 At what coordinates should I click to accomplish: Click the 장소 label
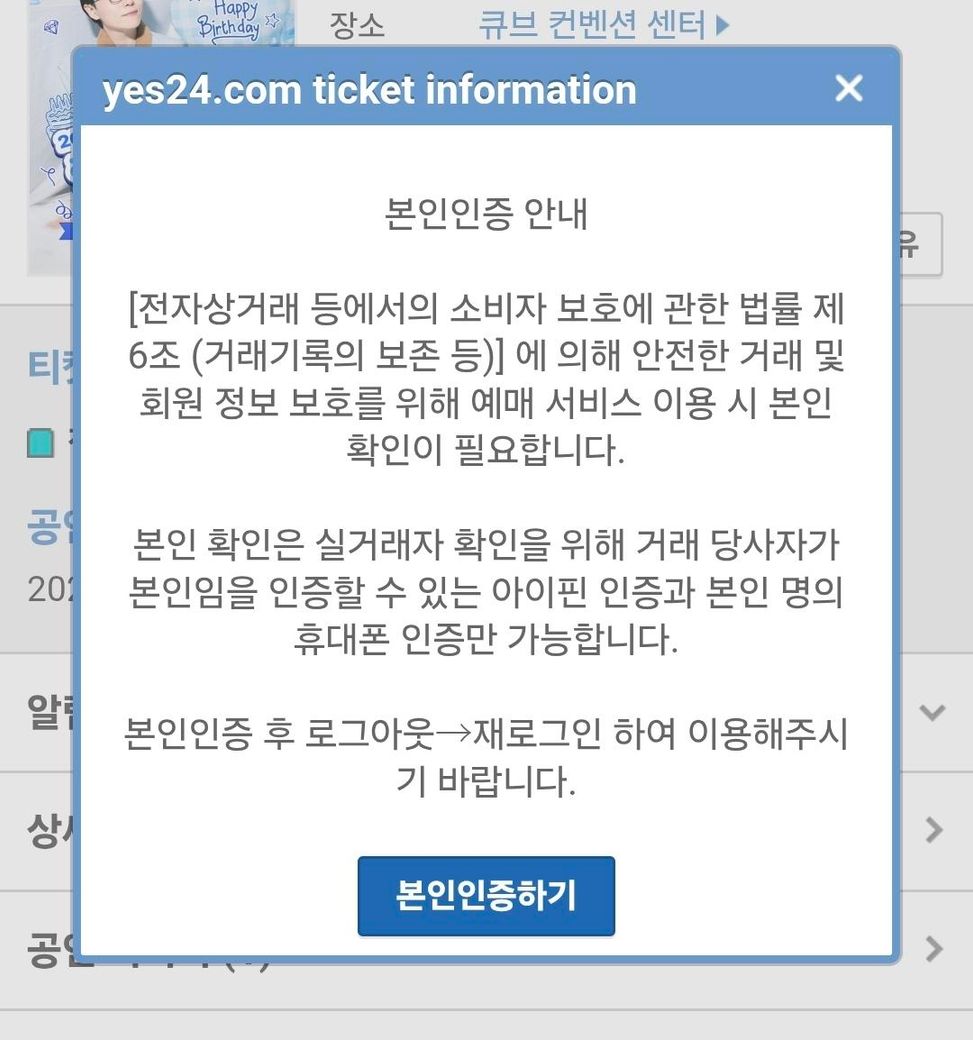(357, 26)
